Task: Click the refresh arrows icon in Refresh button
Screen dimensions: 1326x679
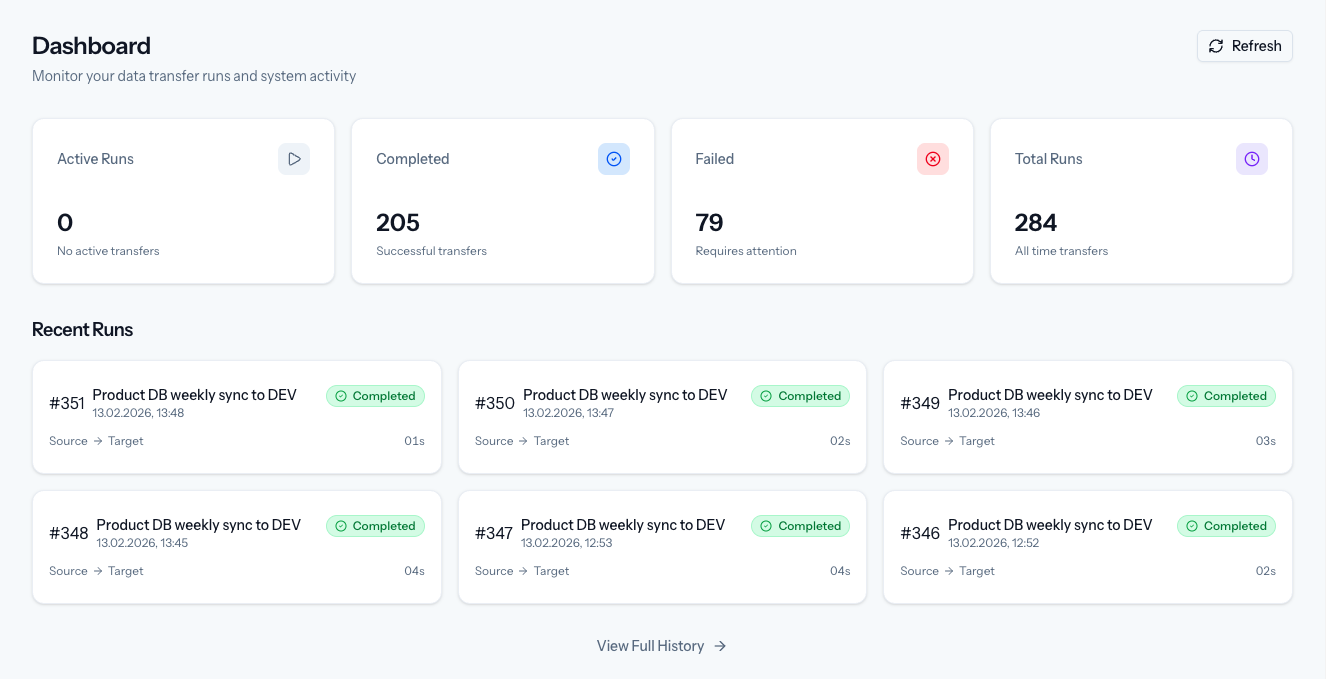Action: point(1216,46)
